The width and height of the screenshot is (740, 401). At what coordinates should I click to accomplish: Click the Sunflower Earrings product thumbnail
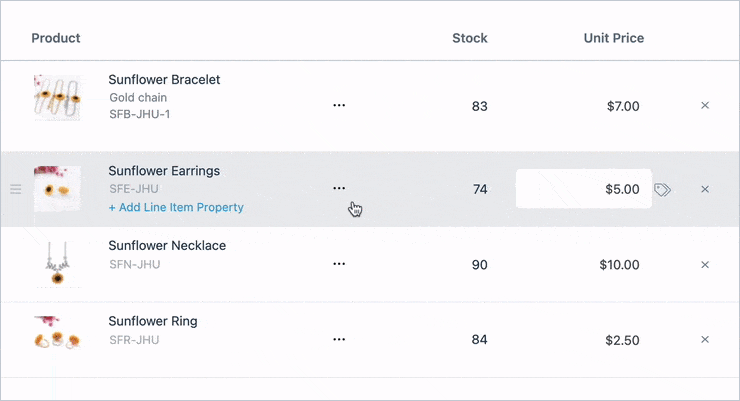[57, 189]
